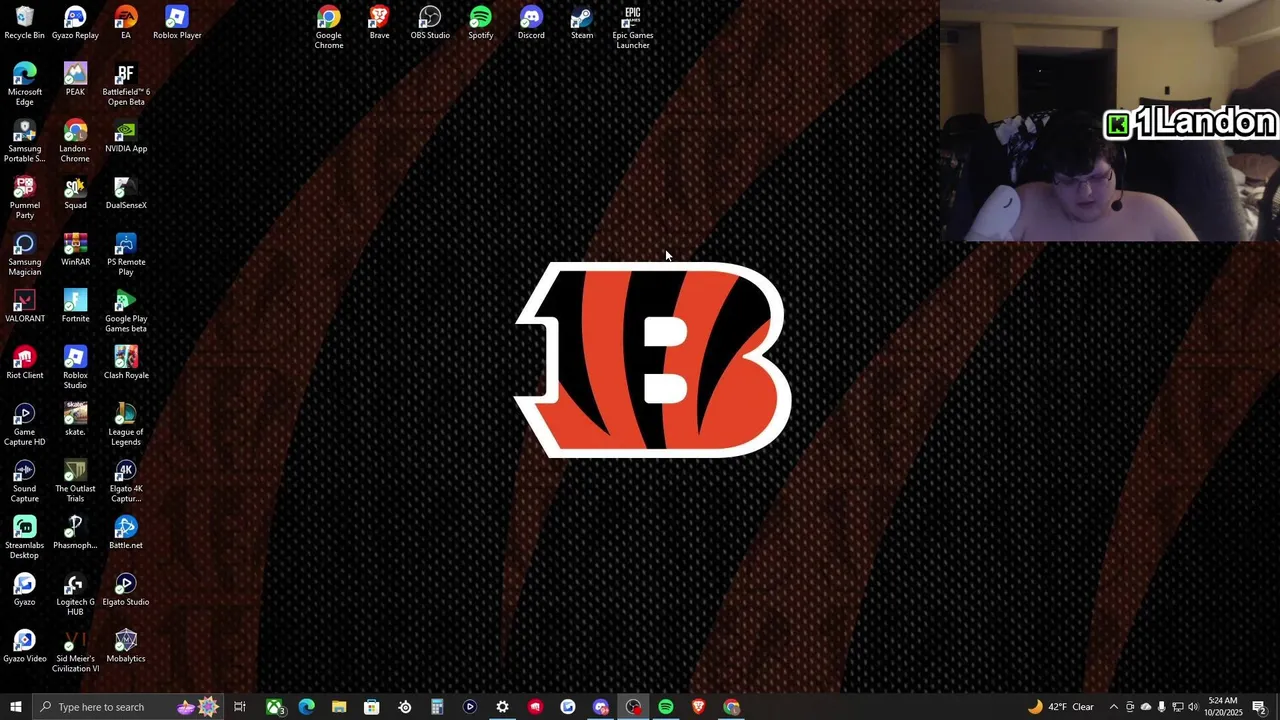1280x720 pixels.
Task: Select the Landon - Chrome profile shortcut
Action: [75, 142]
